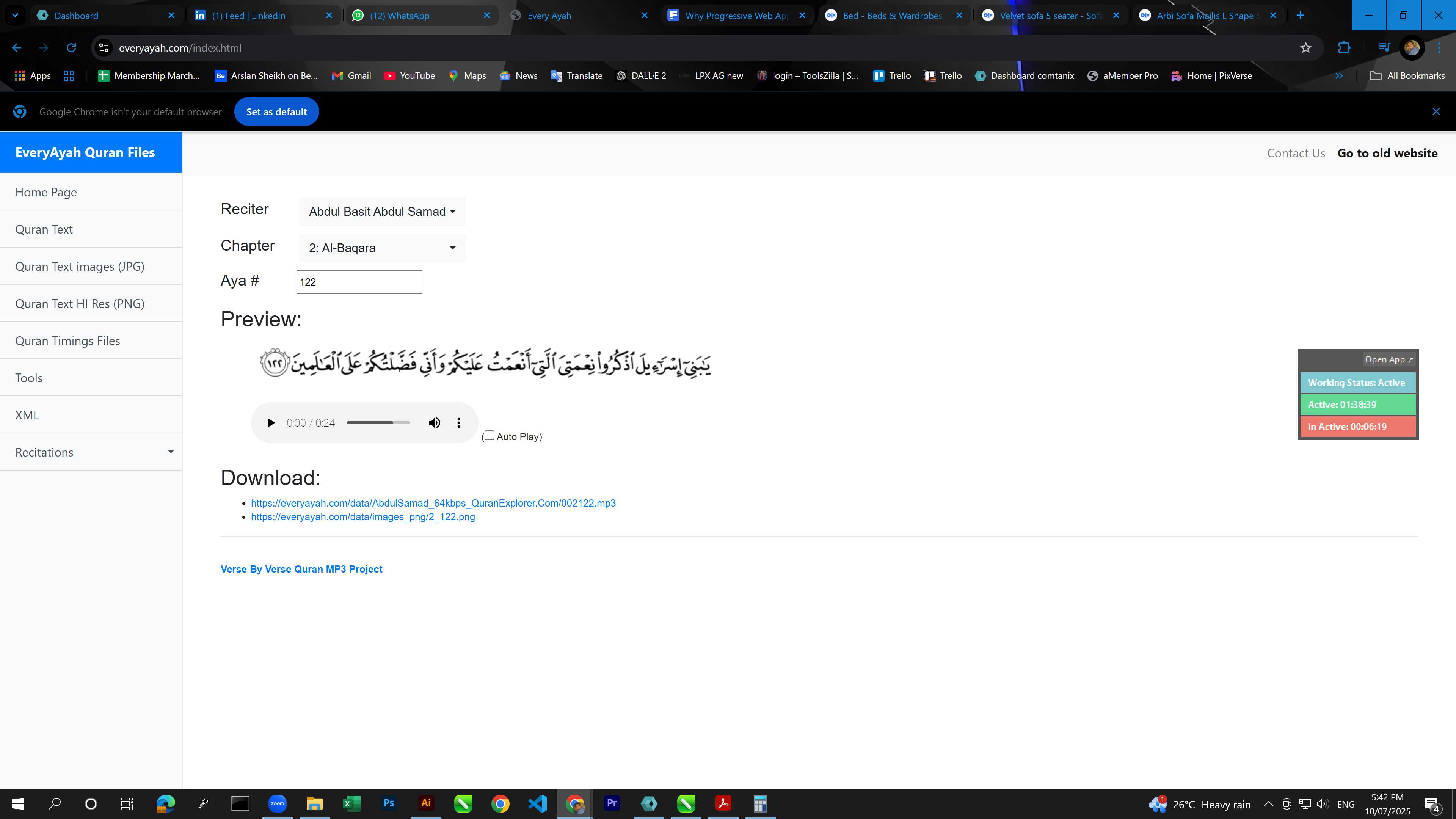The height and width of the screenshot is (819, 1456).
Task: Reload the current page
Action: 71,48
